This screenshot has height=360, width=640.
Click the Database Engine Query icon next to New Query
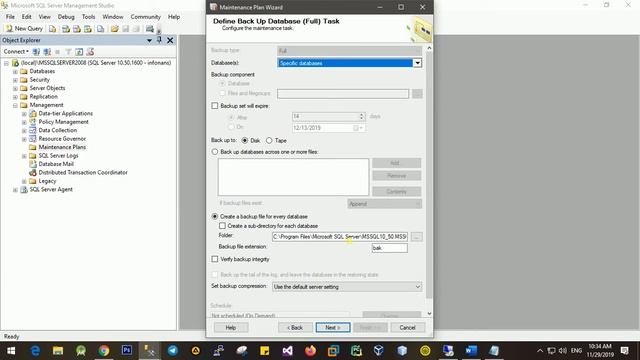pos(52,29)
